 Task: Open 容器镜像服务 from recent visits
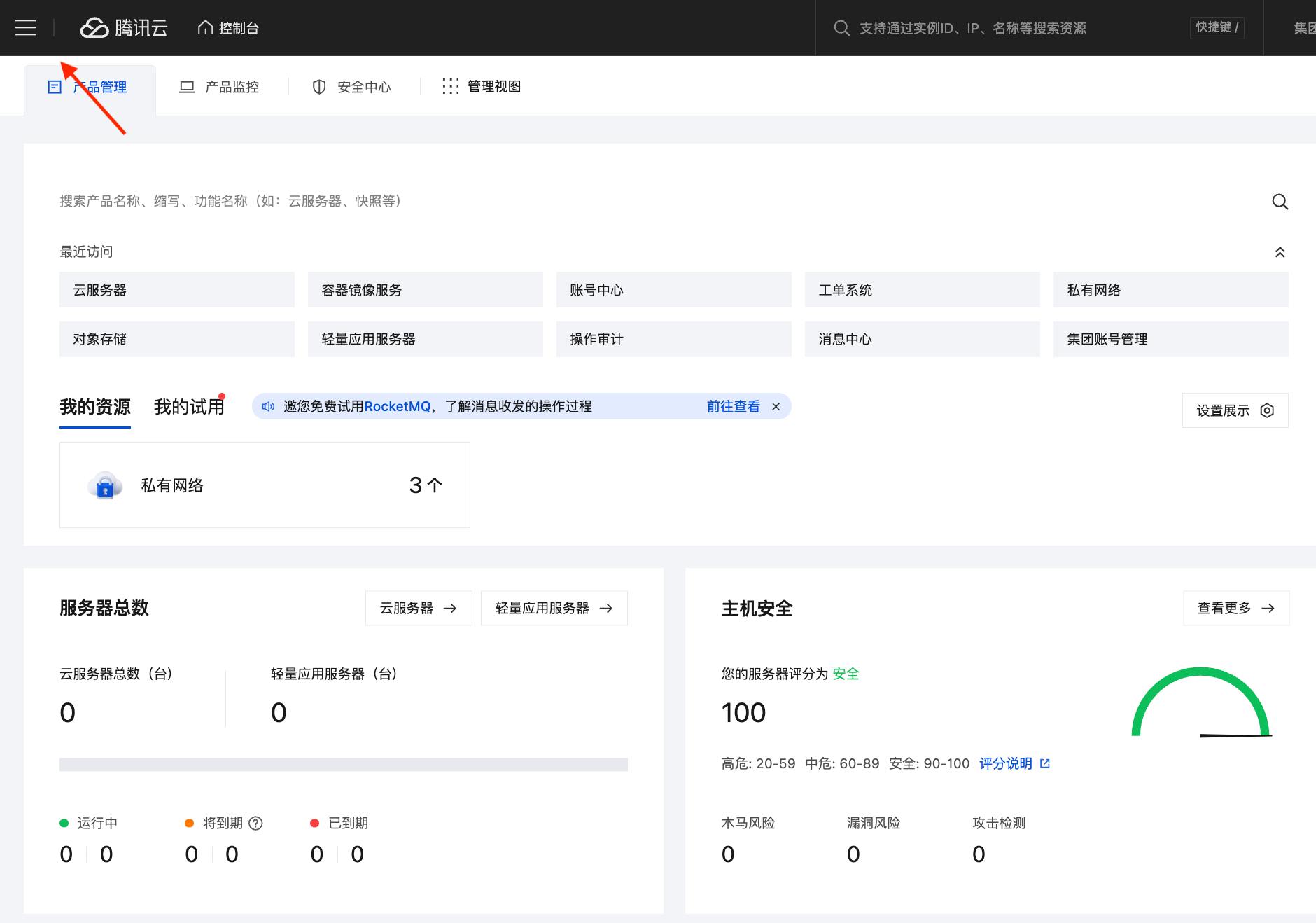point(425,290)
